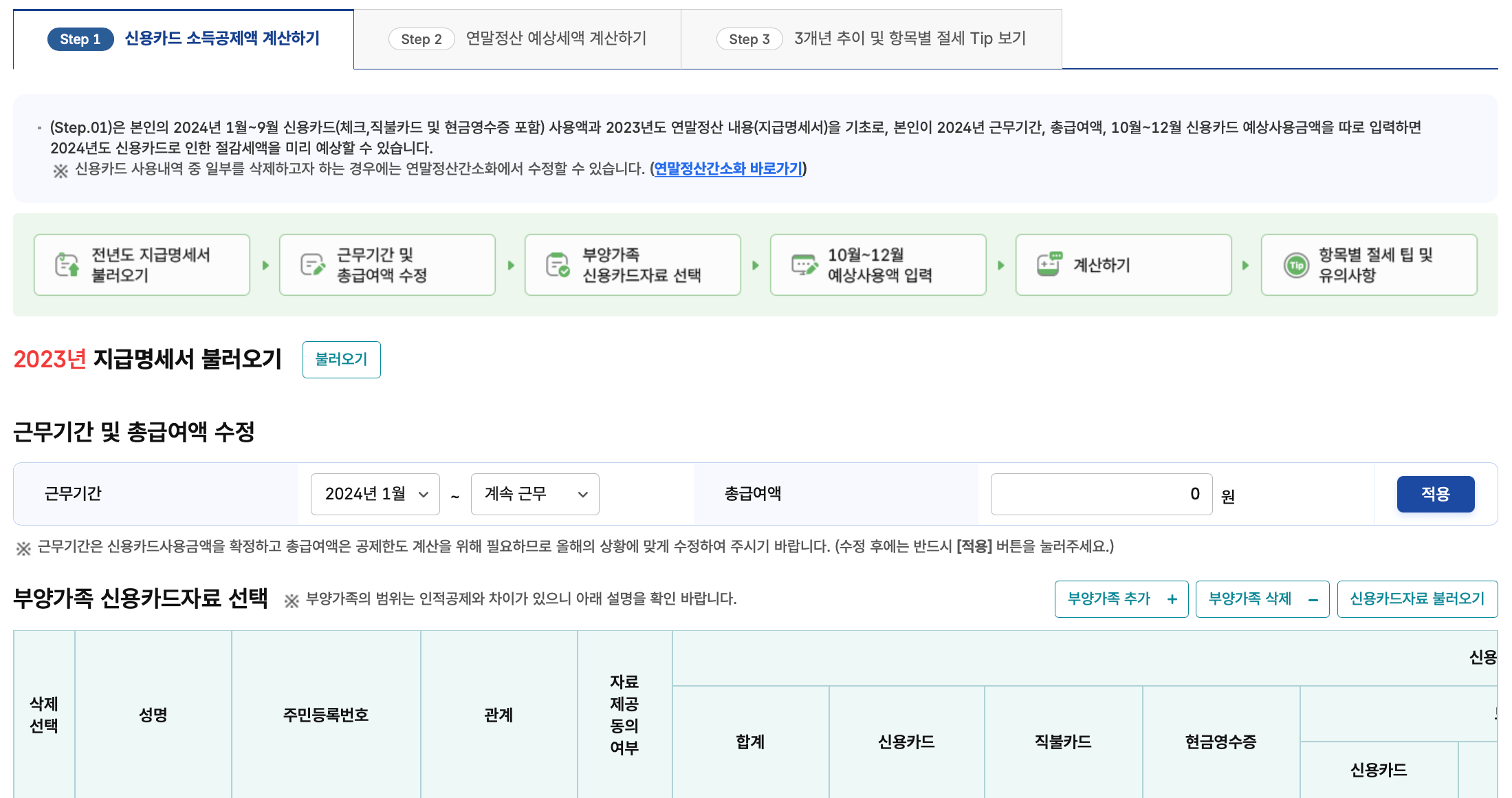Click the 부양가족 삭제 button

click(x=1262, y=598)
